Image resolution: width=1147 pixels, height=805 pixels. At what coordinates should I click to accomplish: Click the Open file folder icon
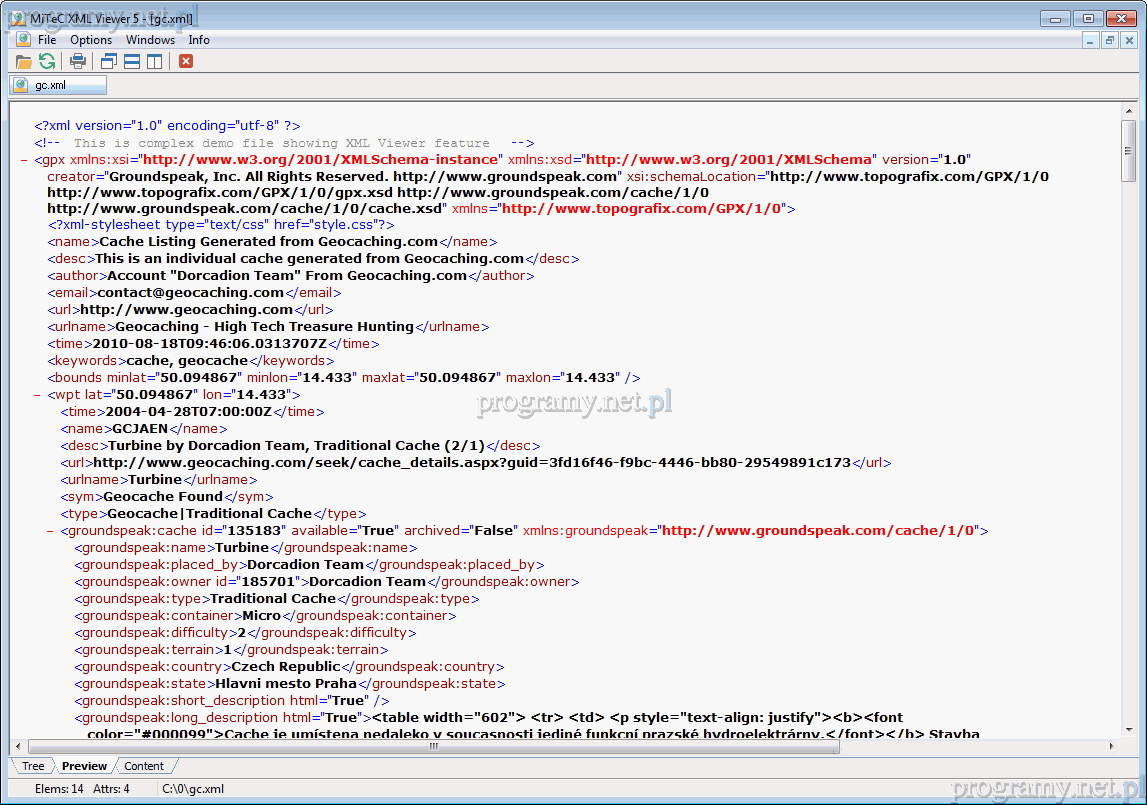(23, 61)
